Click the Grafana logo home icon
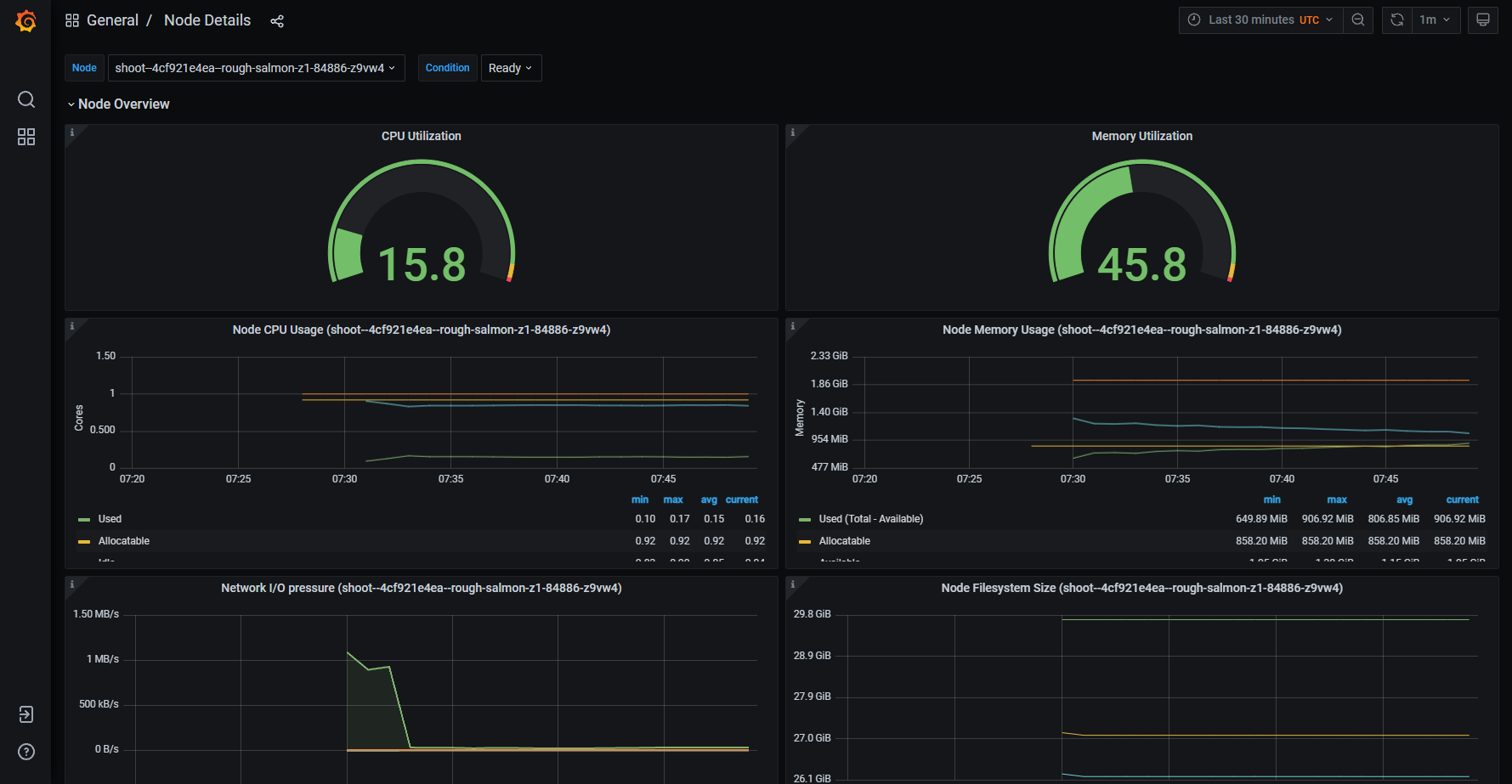This screenshot has height=784, width=1512. [26, 20]
